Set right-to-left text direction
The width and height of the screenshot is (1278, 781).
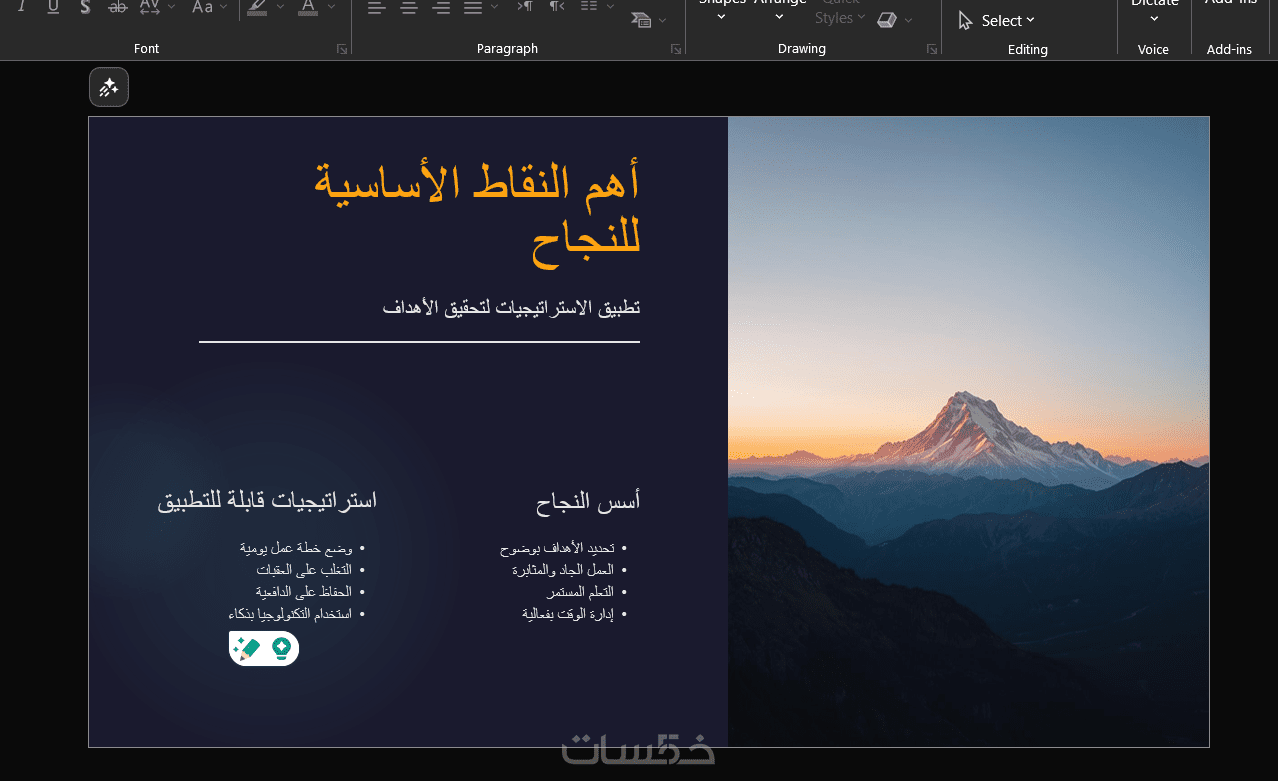pyautogui.click(x=557, y=6)
